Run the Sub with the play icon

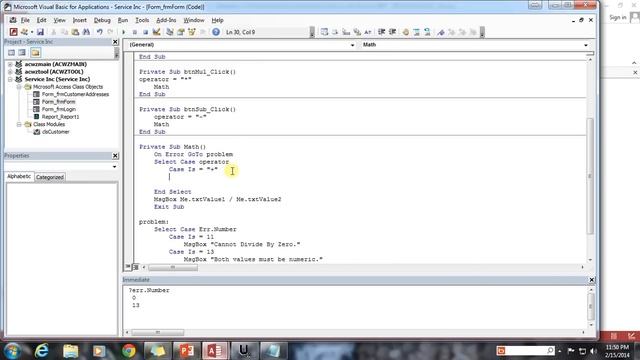pos(124,32)
